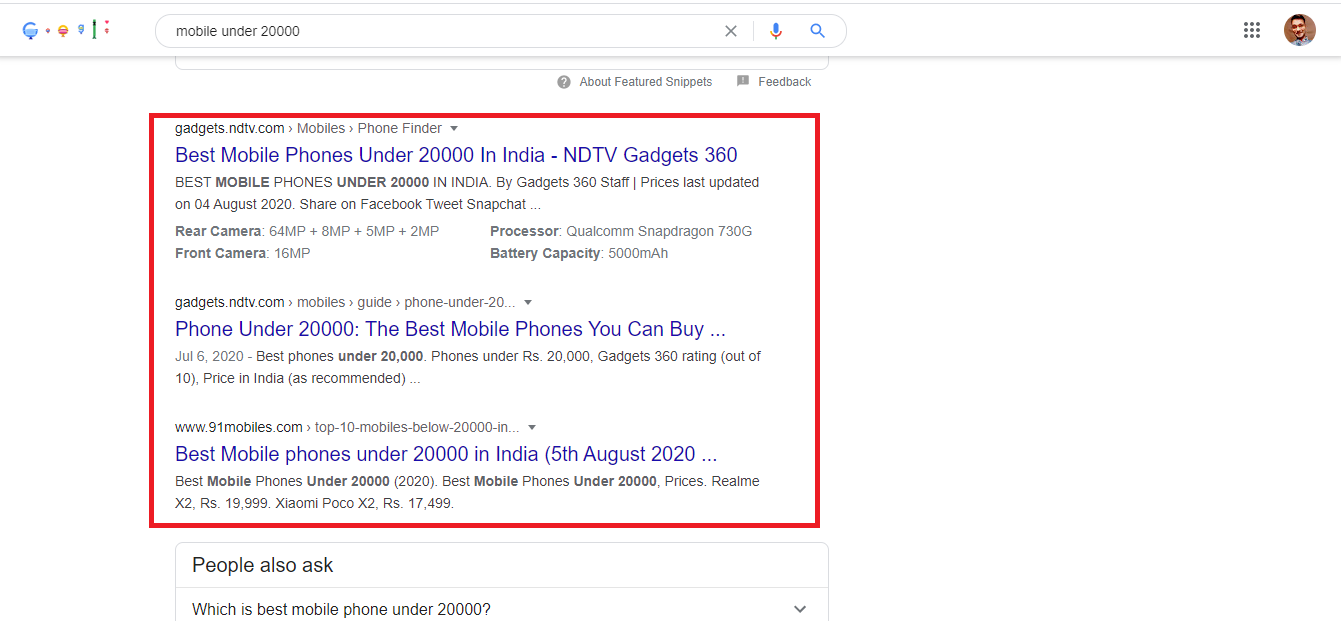Click the 'Mobiles' breadcrumb on gadgets.ndtv.com
The height and width of the screenshot is (621, 1341).
[x=320, y=128]
